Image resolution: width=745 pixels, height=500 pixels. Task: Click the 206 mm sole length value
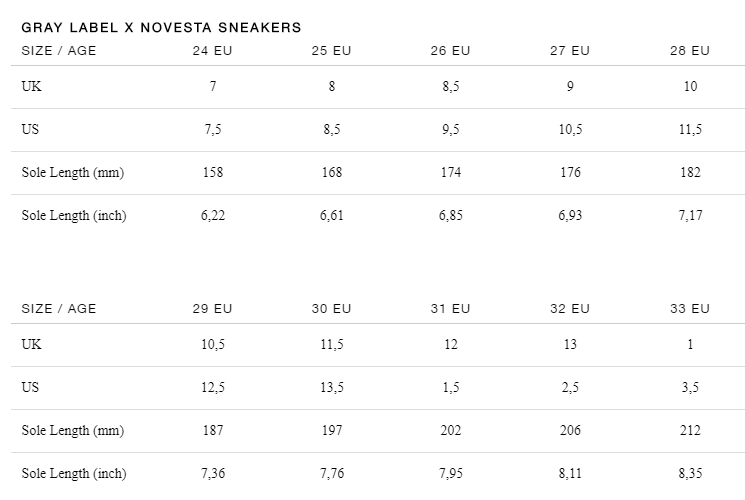570,431
